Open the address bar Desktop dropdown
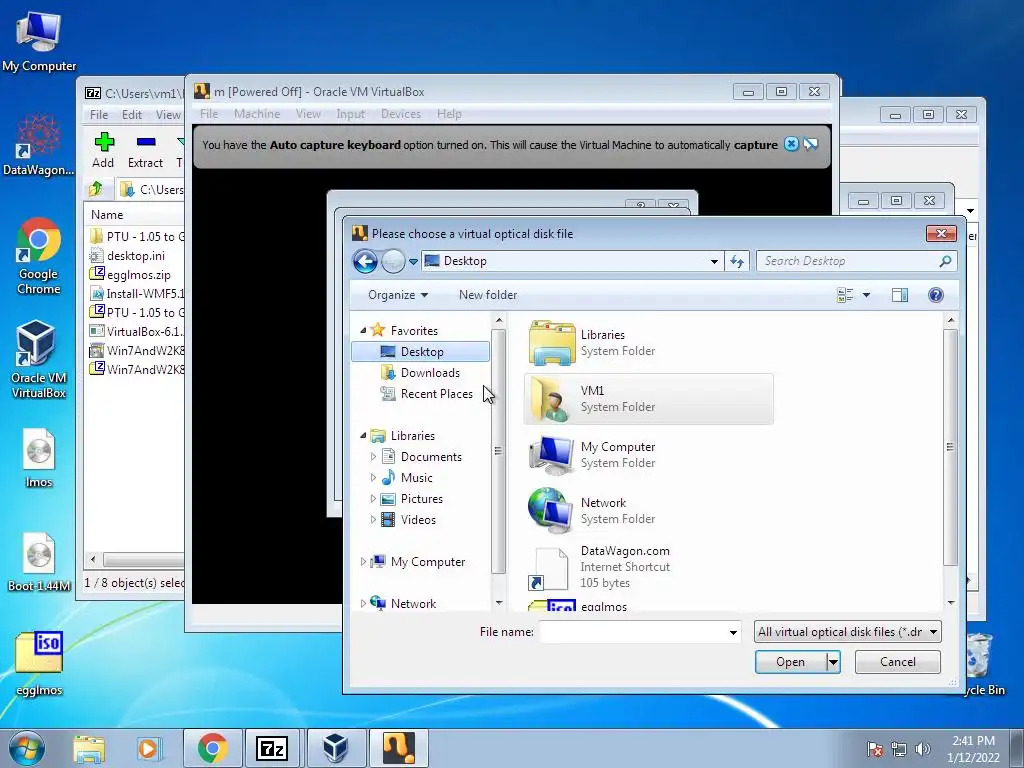Viewport: 1024px width, 768px height. click(x=714, y=262)
